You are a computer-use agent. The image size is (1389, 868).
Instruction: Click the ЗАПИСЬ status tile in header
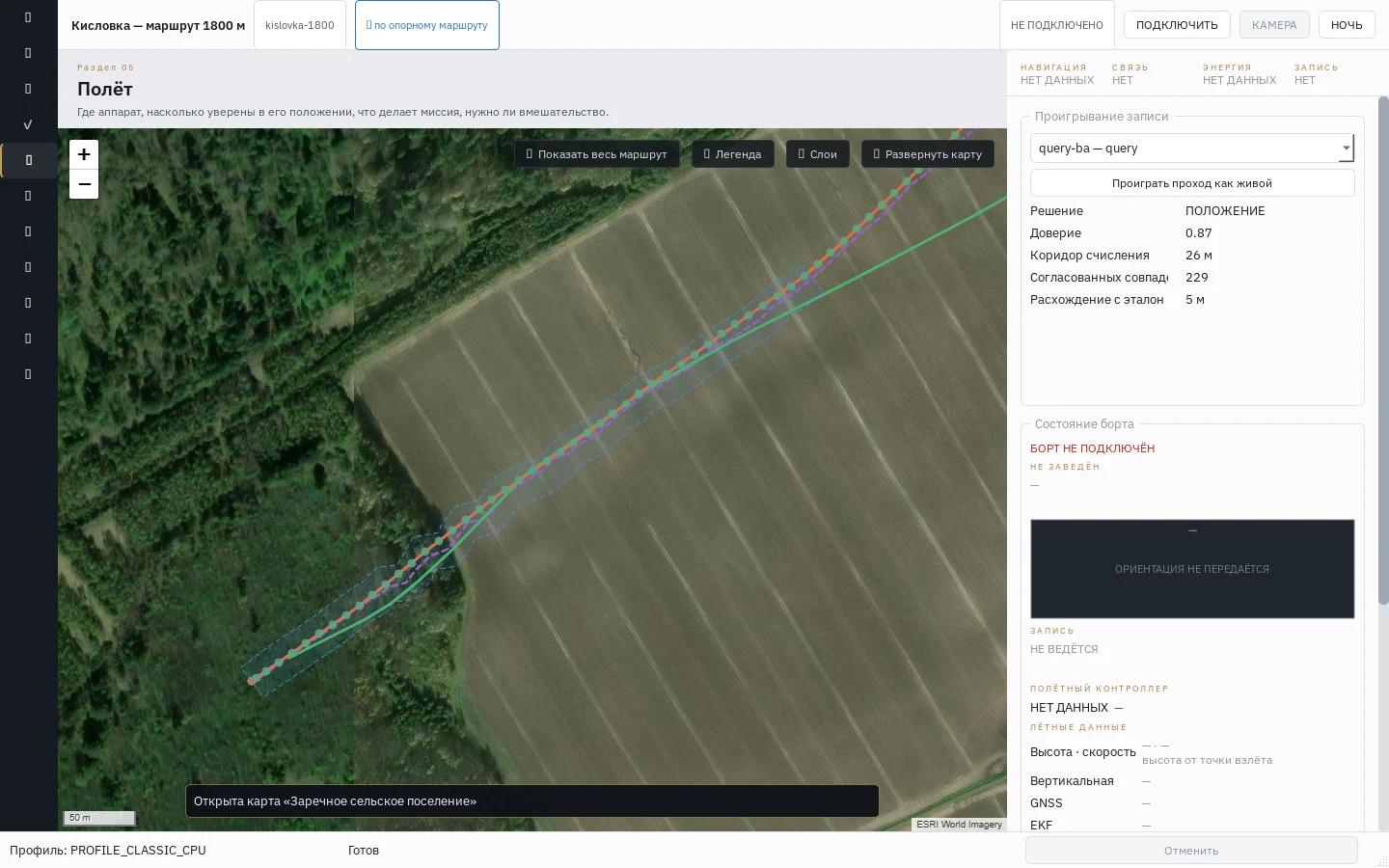(1317, 74)
